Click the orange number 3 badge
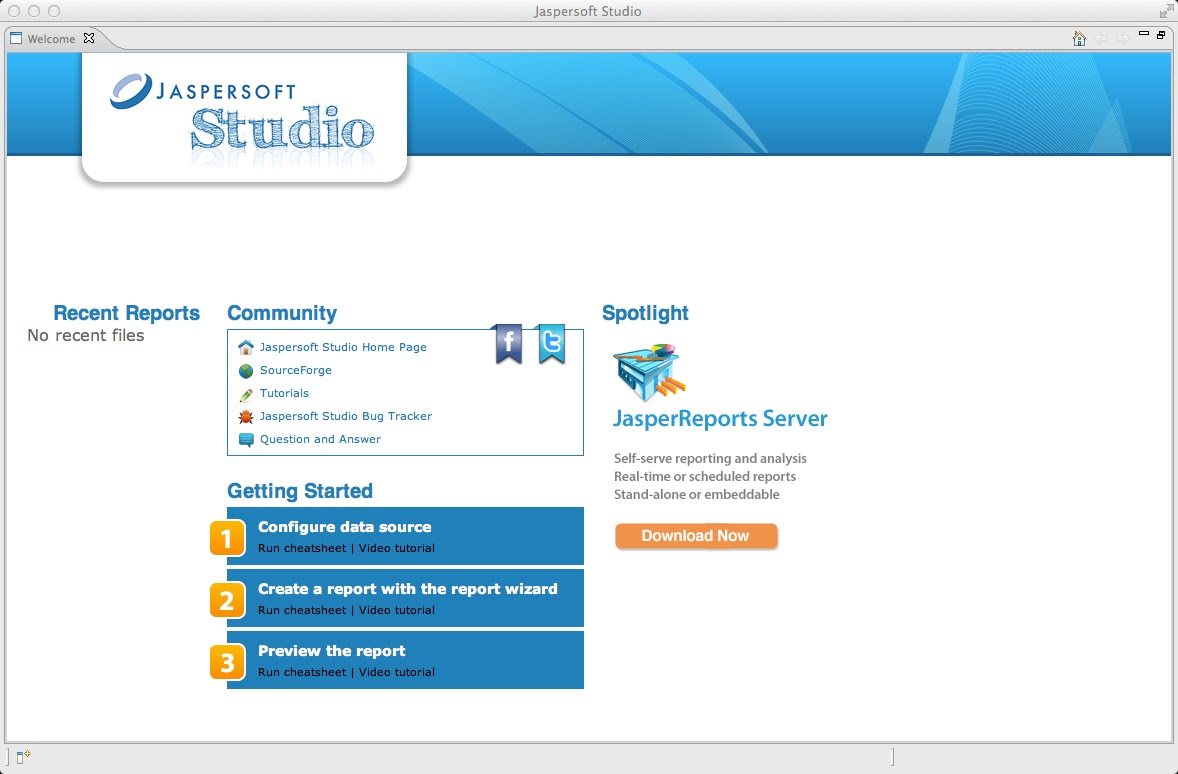The height and width of the screenshot is (774, 1178). pyautogui.click(x=228, y=662)
